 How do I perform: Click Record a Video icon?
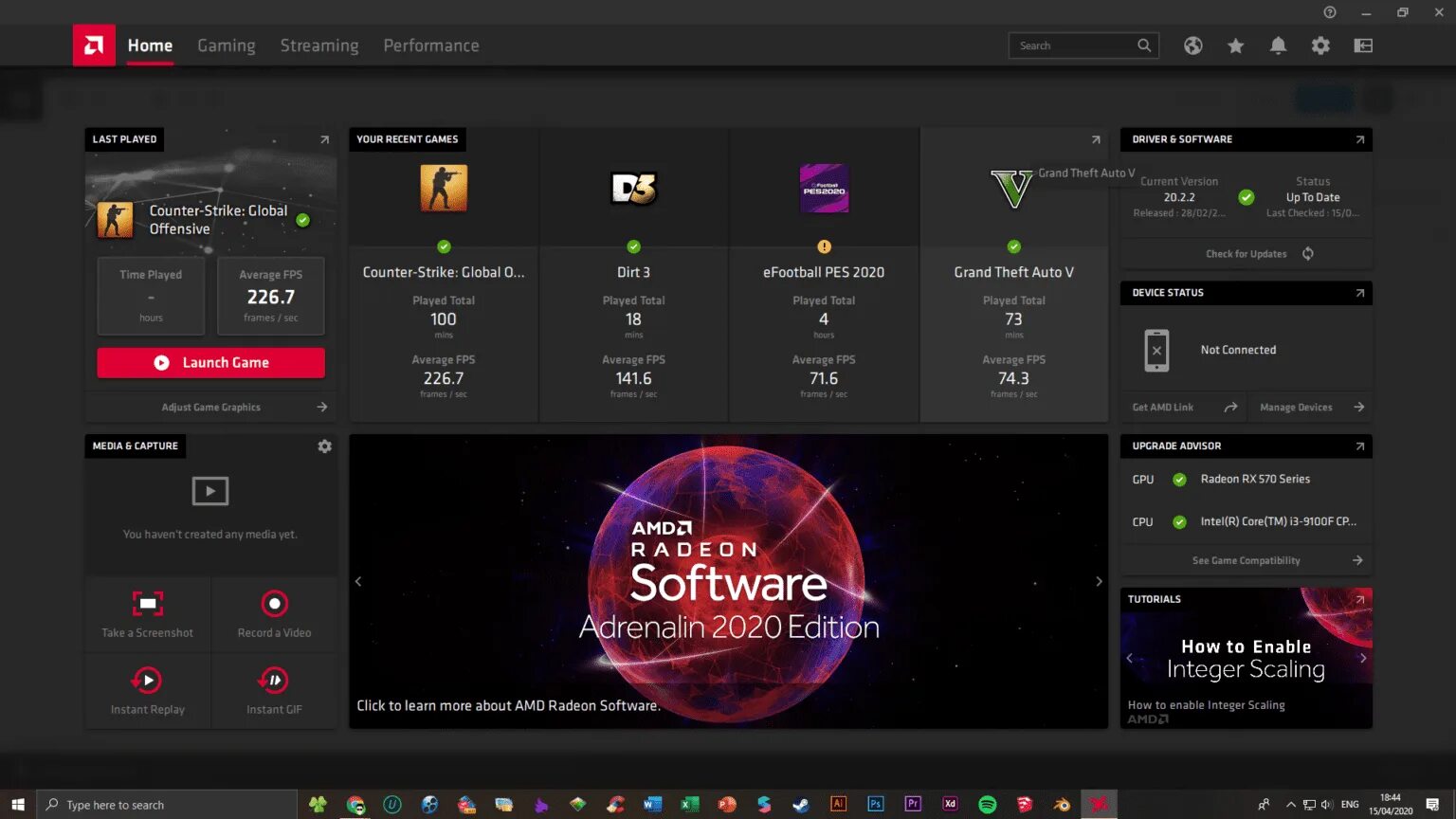274,604
